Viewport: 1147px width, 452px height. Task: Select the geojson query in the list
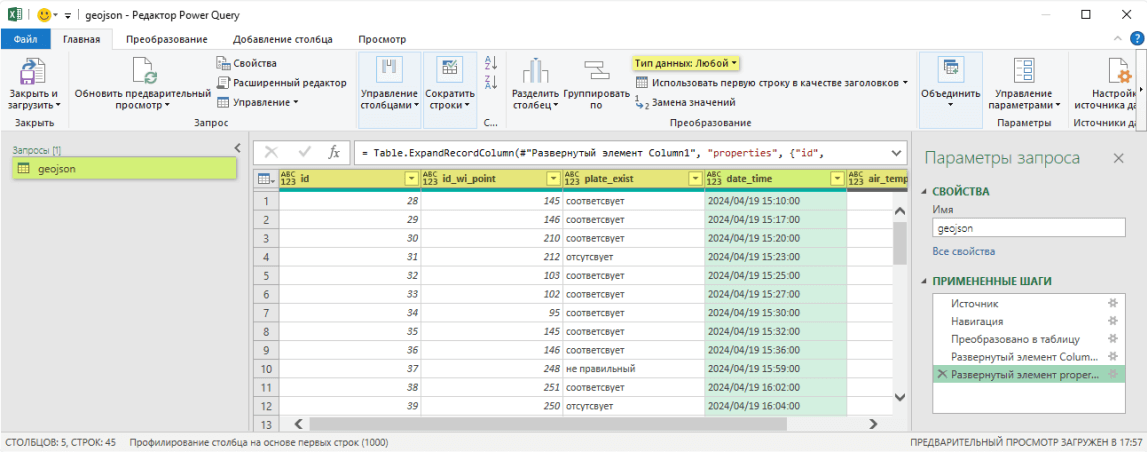57,169
